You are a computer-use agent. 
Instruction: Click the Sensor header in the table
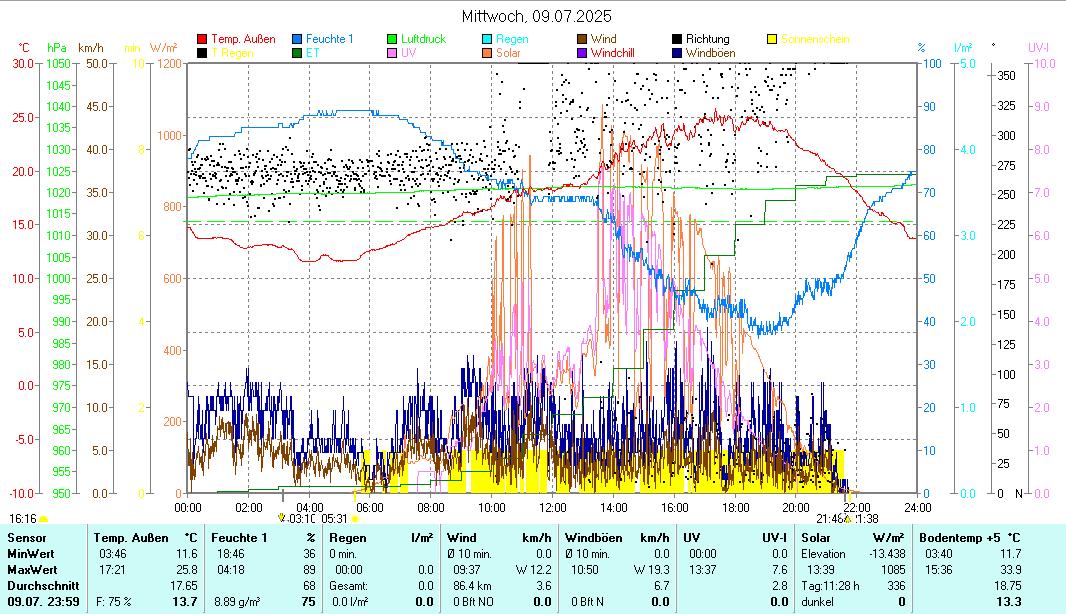tap(27, 538)
